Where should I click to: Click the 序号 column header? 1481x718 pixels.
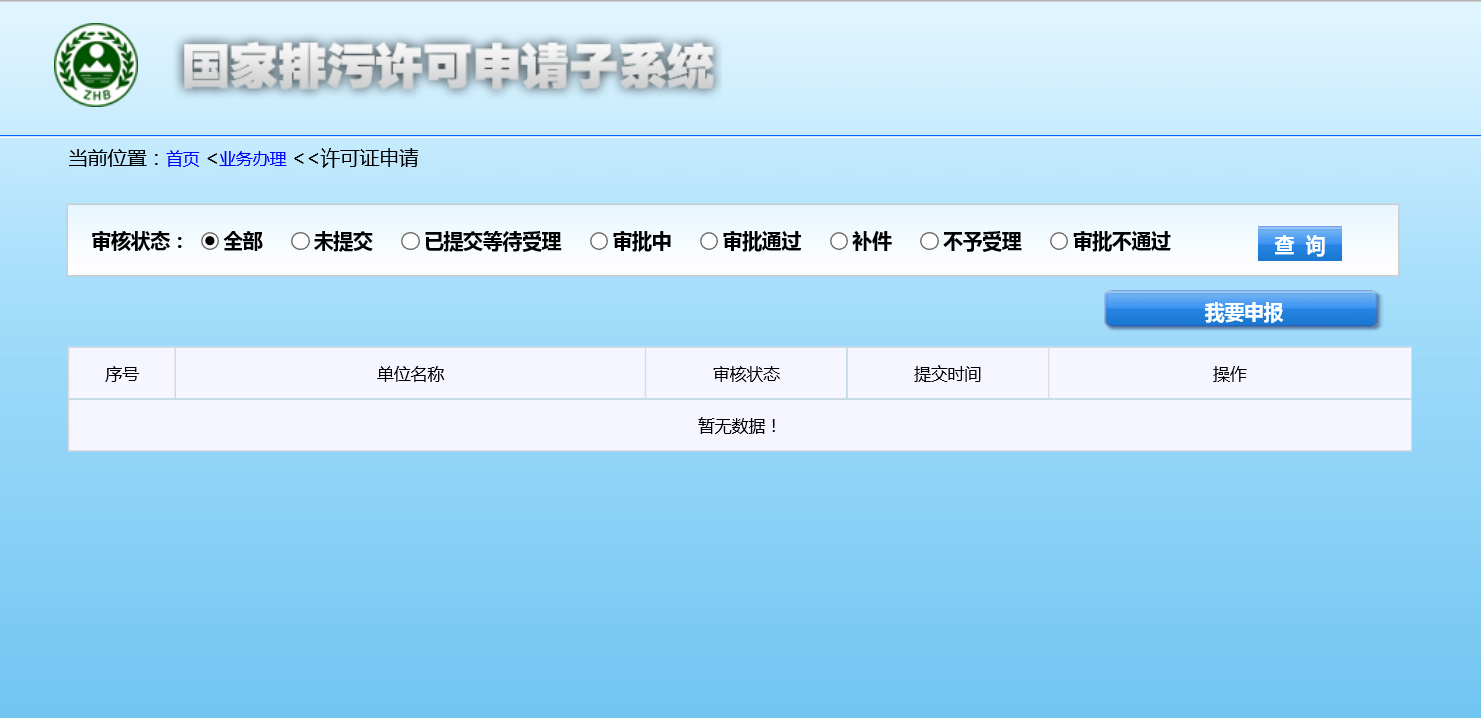(122, 374)
